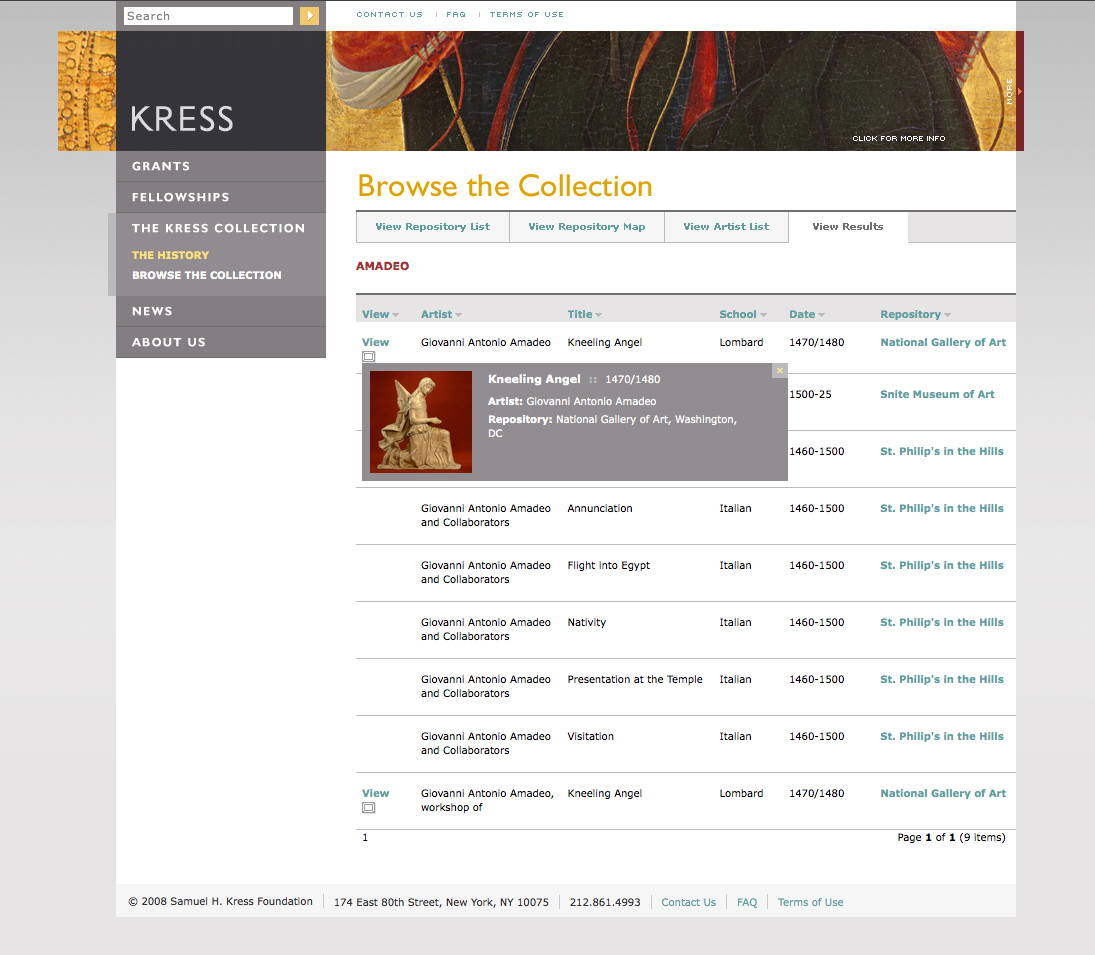Sort table by Date column

tap(807, 314)
